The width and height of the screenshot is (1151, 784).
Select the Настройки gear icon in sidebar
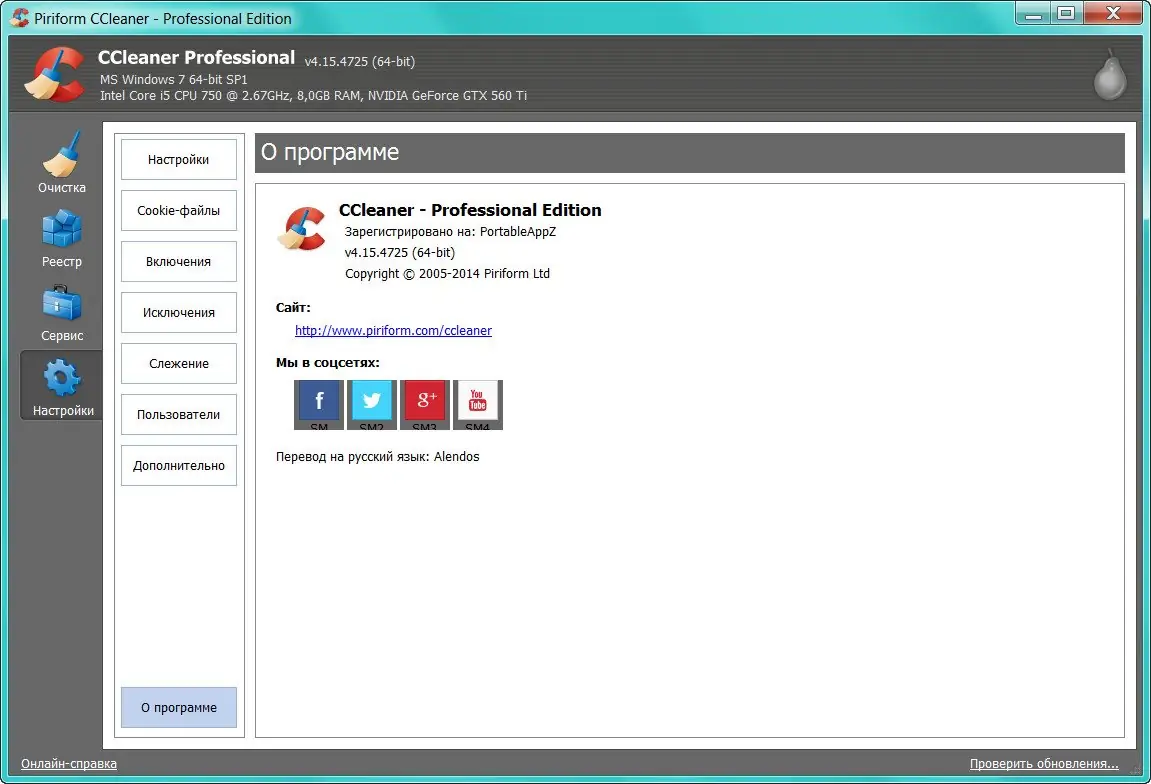pos(62,386)
